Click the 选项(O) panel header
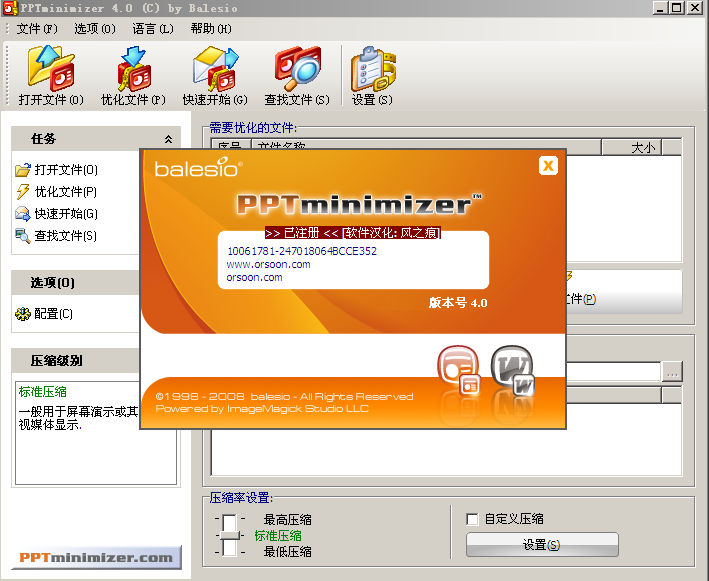The image size is (709, 581). (75, 283)
